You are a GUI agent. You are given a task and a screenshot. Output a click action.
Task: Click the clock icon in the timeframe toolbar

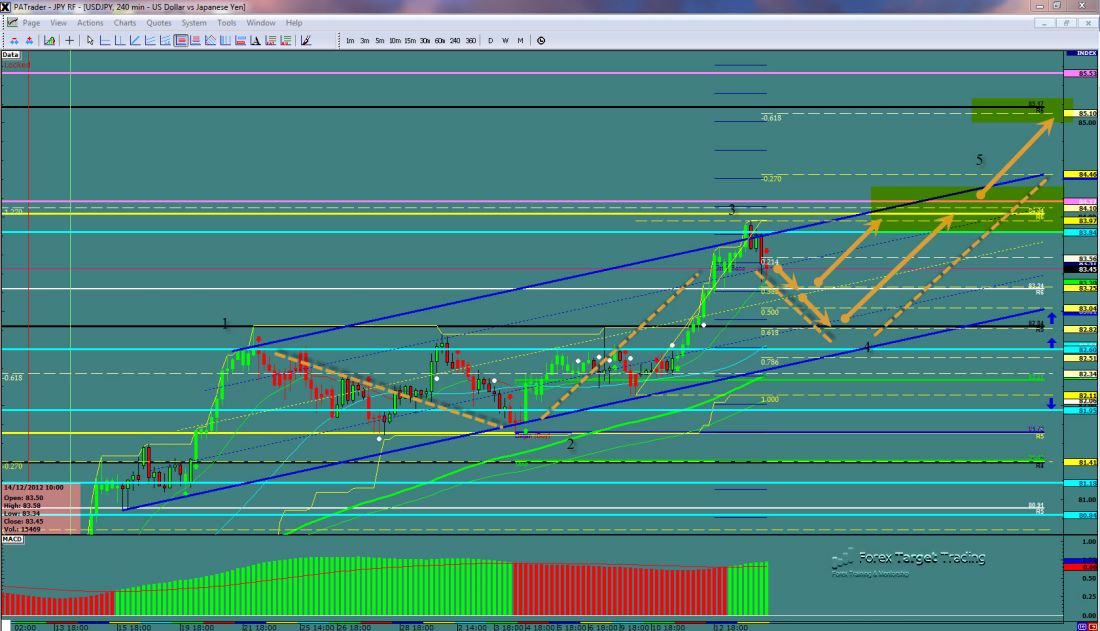click(541, 41)
